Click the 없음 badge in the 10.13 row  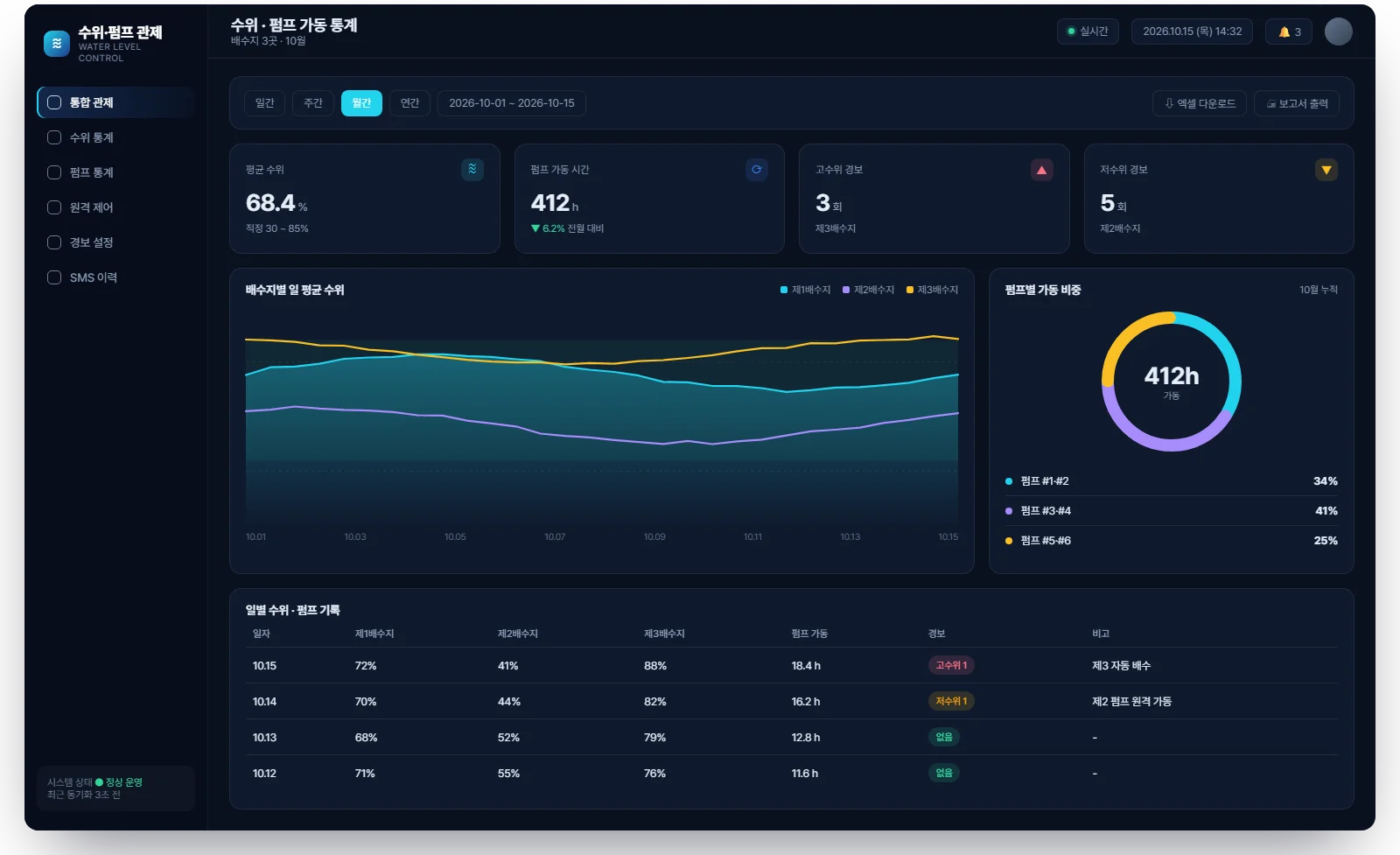click(x=944, y=737)
